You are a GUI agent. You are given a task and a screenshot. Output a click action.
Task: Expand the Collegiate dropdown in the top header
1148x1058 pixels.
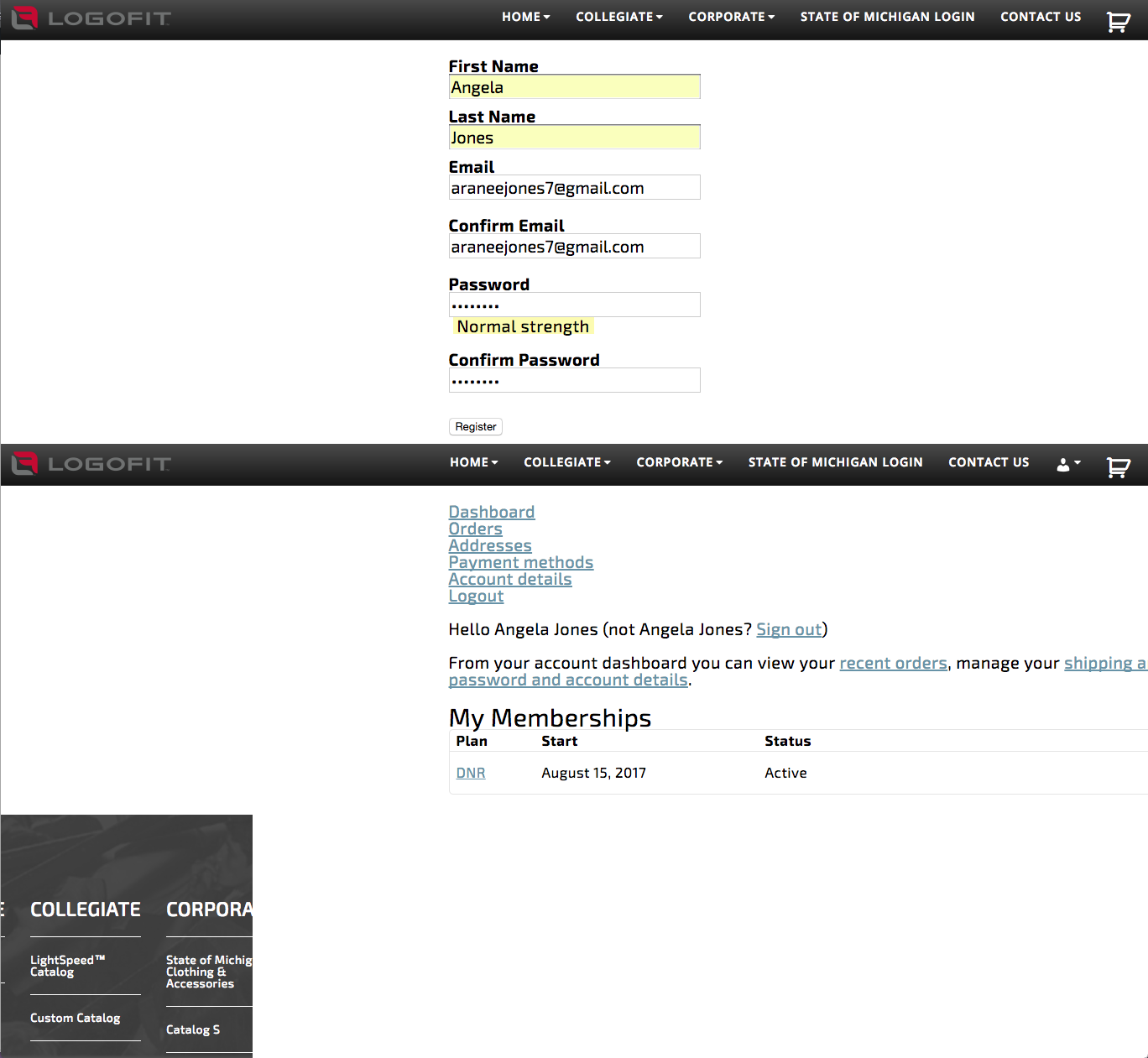618,17
